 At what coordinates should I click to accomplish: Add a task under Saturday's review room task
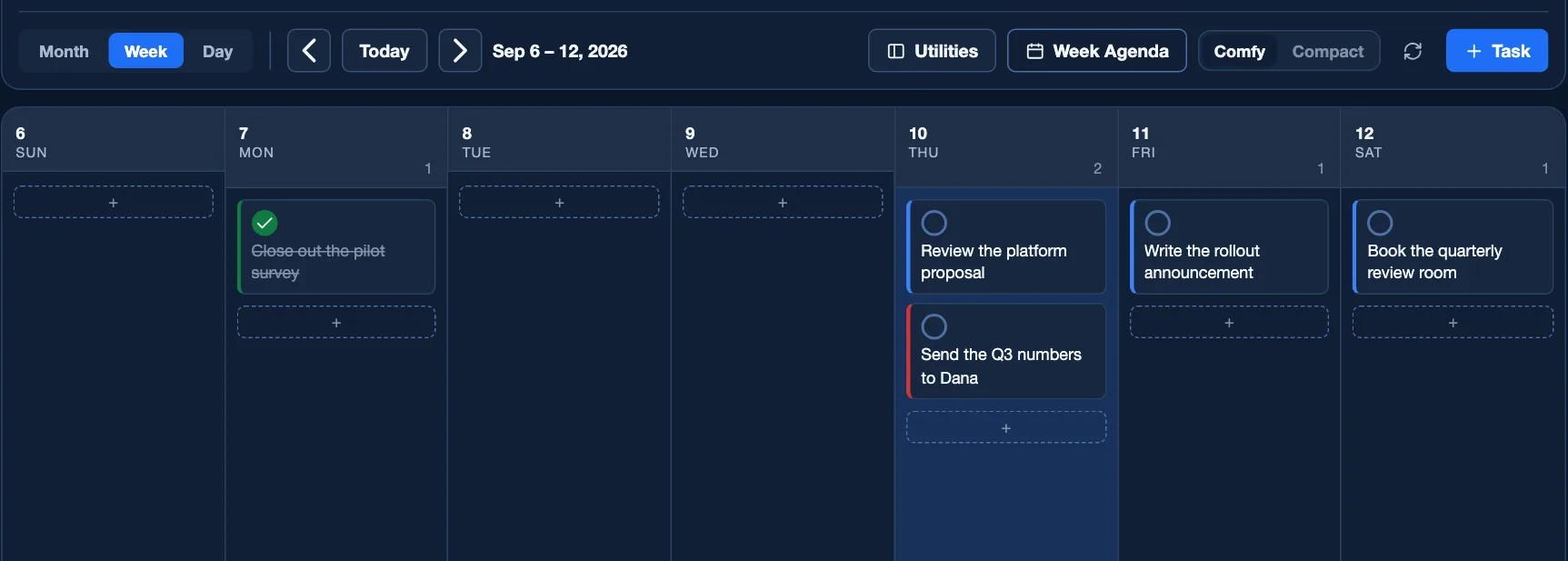click(x=1453, y=323)
